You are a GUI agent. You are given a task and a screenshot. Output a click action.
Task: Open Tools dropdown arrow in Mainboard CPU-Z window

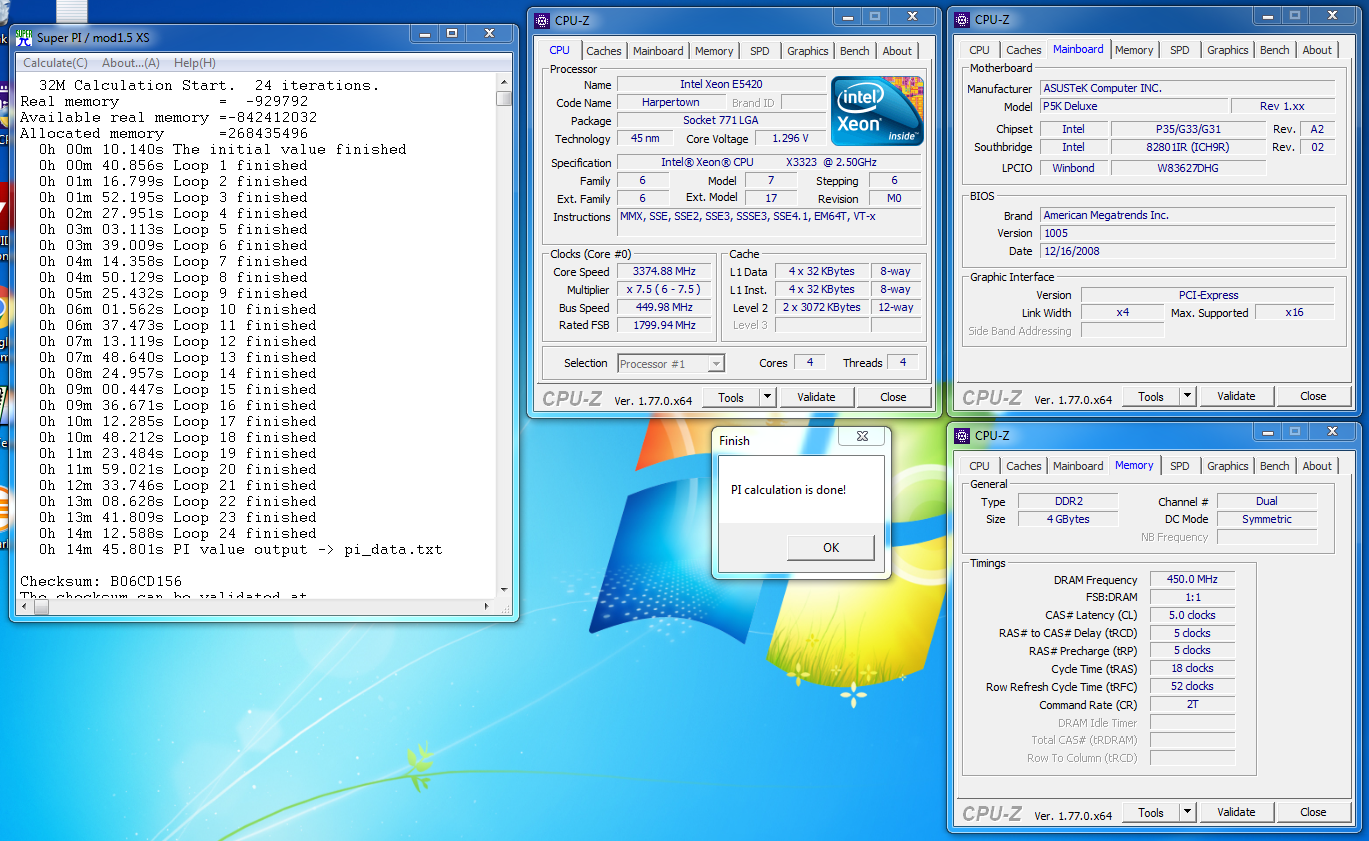tap(1187, 396)
